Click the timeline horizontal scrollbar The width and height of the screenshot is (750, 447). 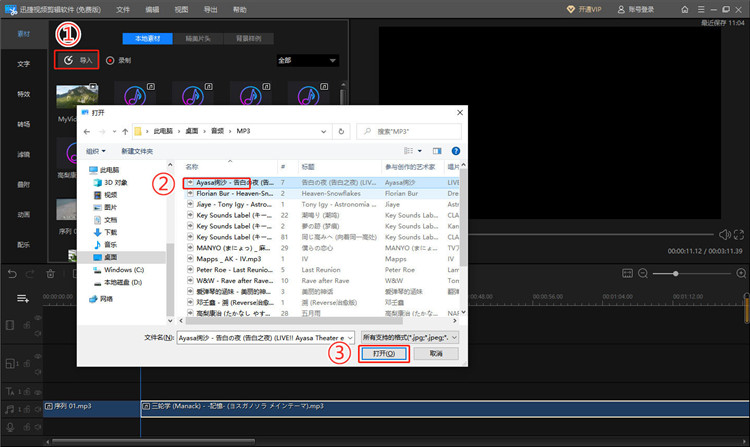pos(153,441)
